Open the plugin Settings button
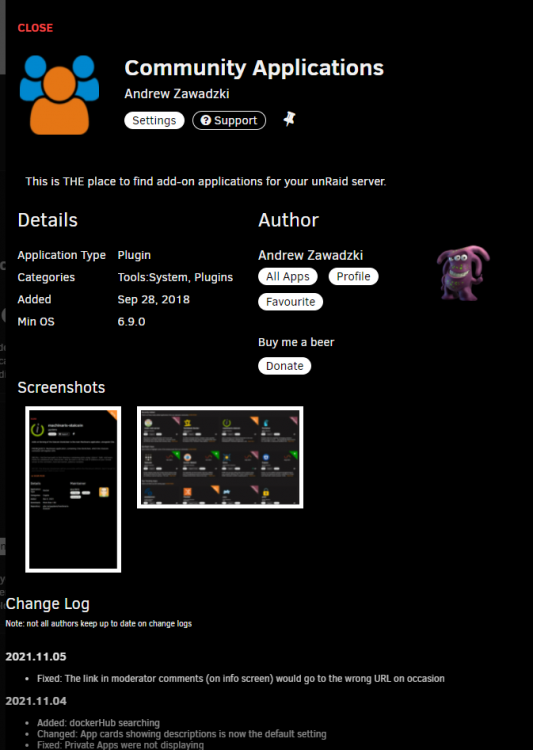 coord(154,120)
